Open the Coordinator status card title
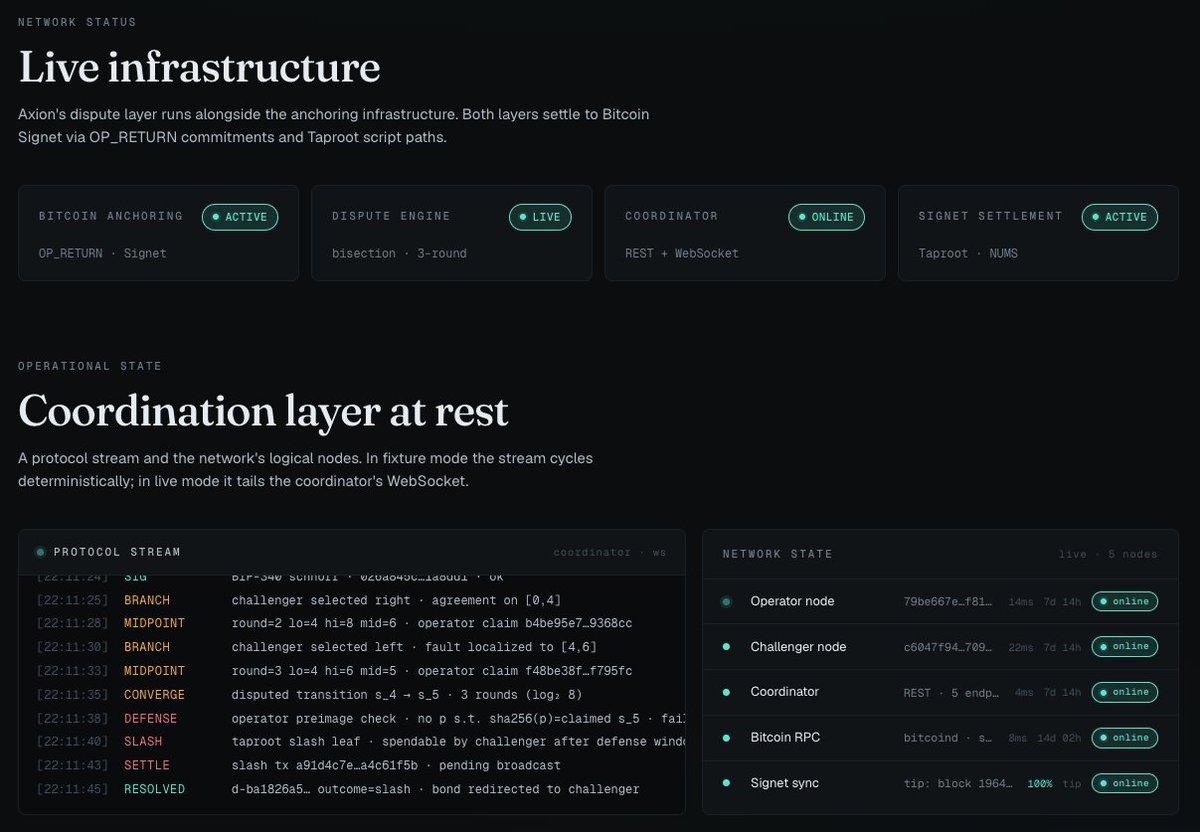The height and width of the screenshot is (832, 1200). pos(671,216)
